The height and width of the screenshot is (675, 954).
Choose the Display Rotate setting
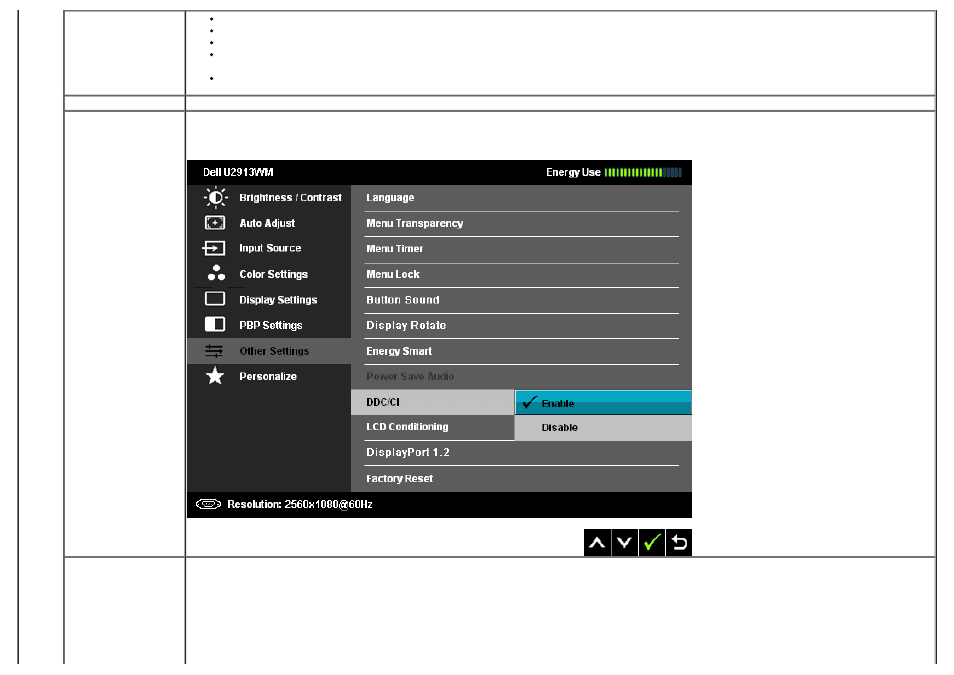click(x=522, y=326)
